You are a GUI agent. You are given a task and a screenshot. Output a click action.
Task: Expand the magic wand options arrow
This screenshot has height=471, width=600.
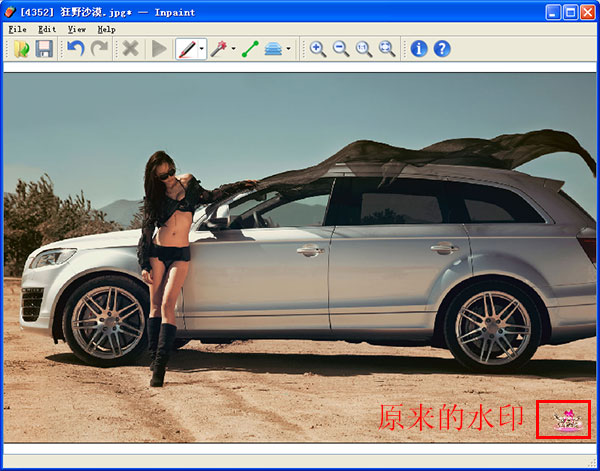(x=233, y=49)
